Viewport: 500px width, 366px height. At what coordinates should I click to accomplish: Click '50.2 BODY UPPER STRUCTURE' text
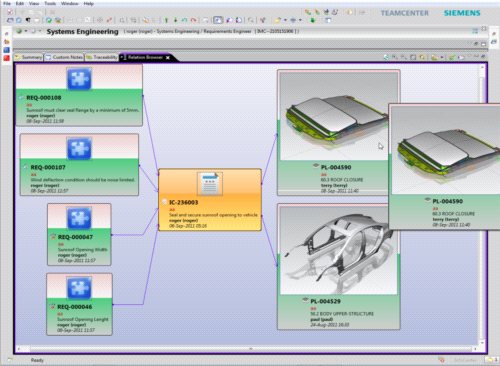pos(342,314)
